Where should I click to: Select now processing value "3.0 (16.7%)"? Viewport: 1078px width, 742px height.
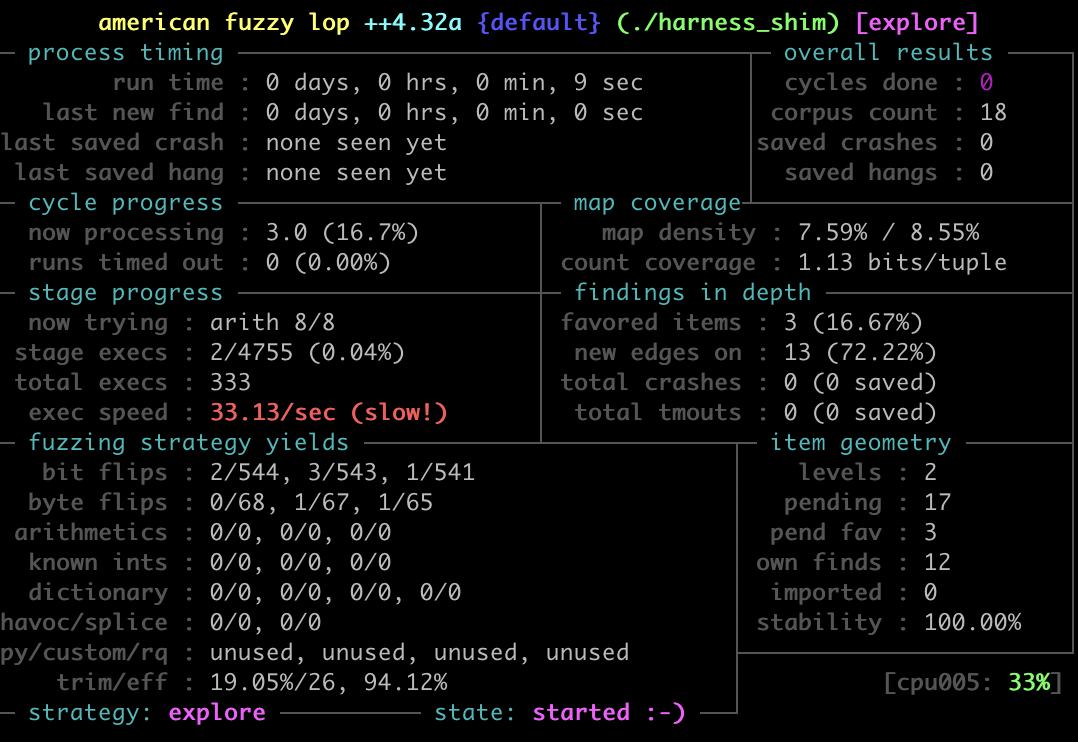click(x=342, y=232)
